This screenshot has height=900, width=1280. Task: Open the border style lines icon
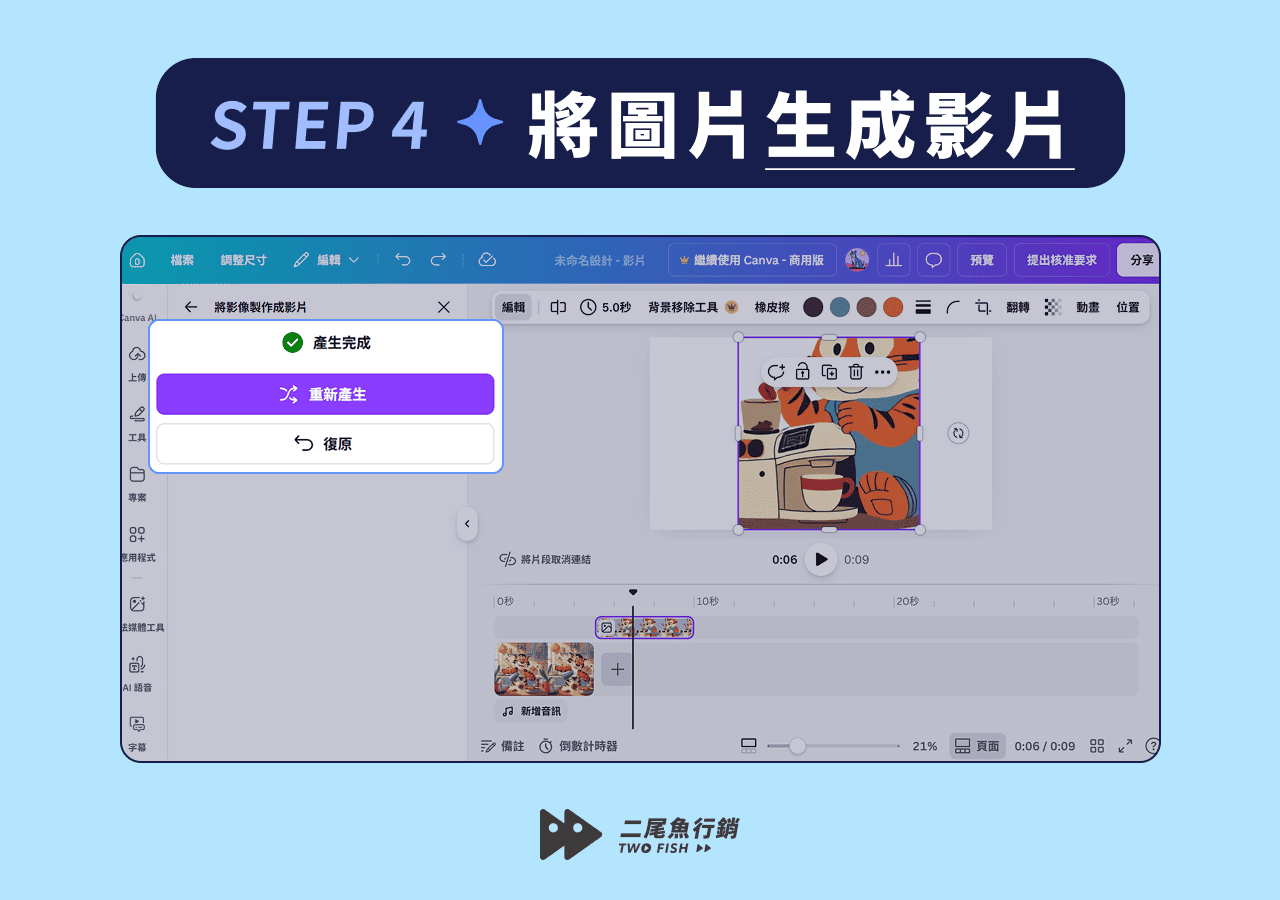(923, 307)
